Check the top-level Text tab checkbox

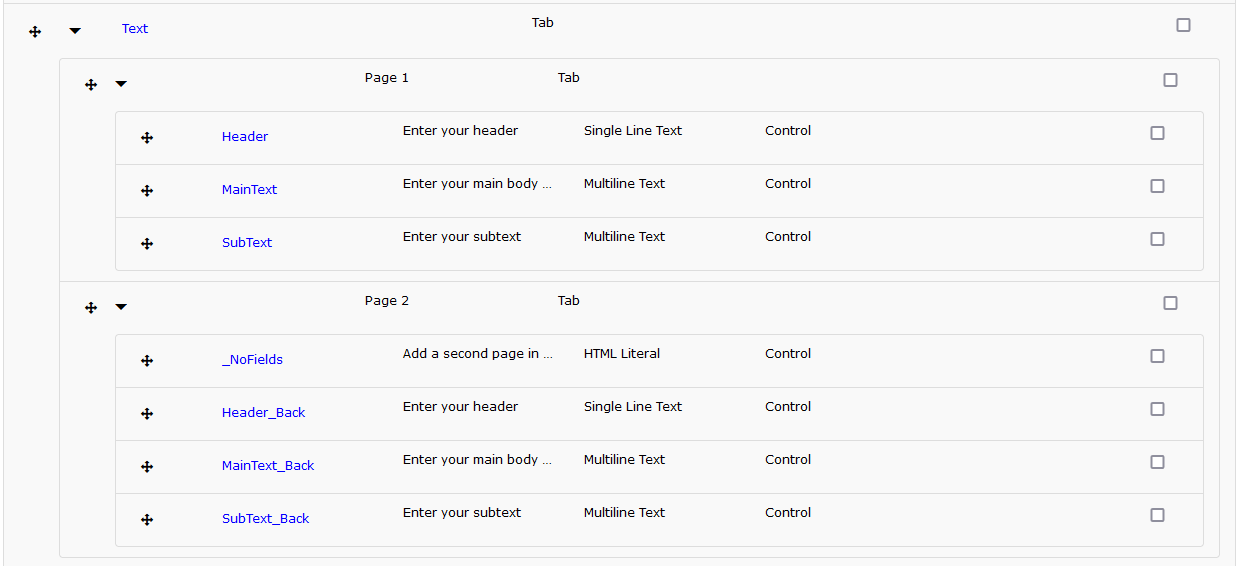point(1183,25)
